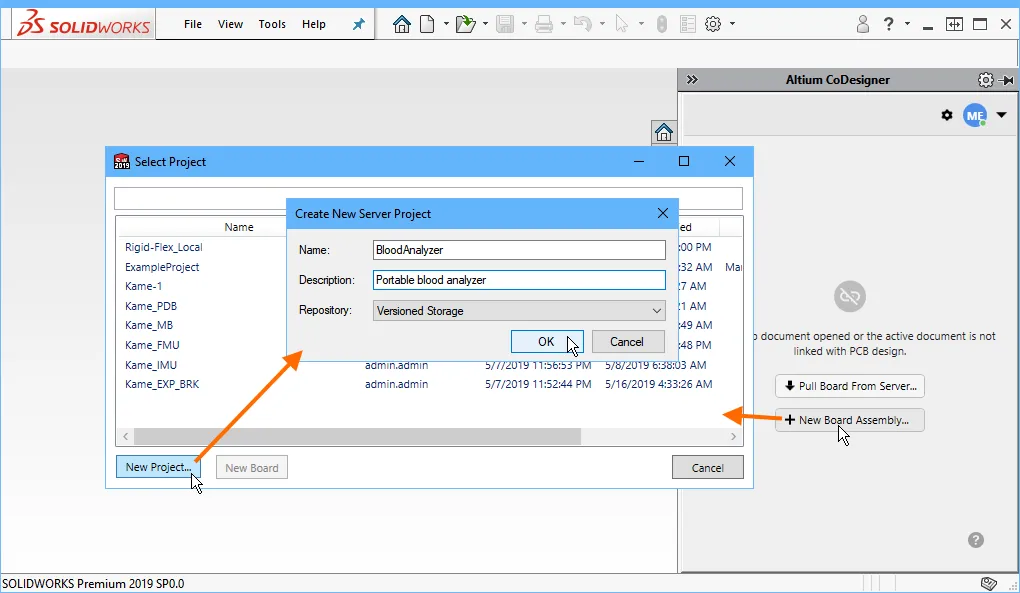
Task: Expand the Undo history dropdown arrow
Action: point(602,24)
